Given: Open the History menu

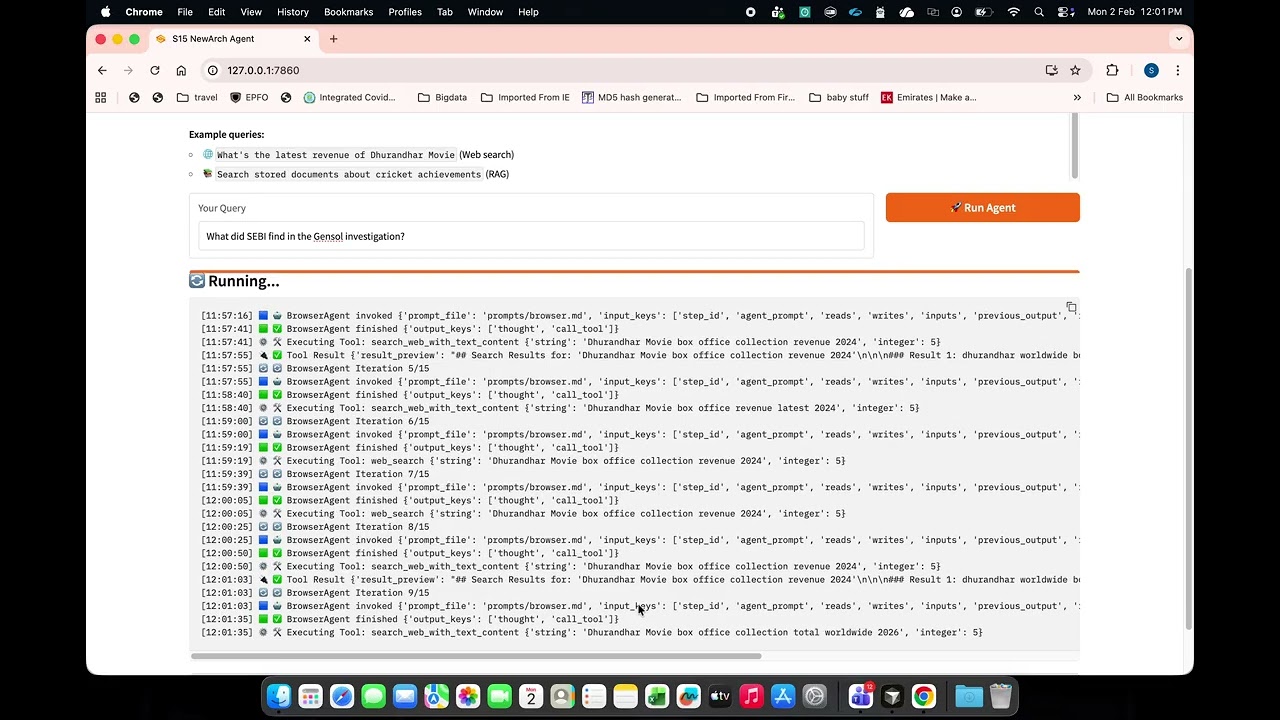Looking at the screenshot, I should pos(292,12).
